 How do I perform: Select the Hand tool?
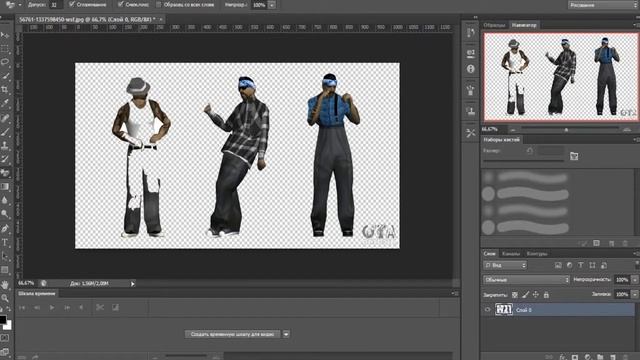click(x=5, y=284)
